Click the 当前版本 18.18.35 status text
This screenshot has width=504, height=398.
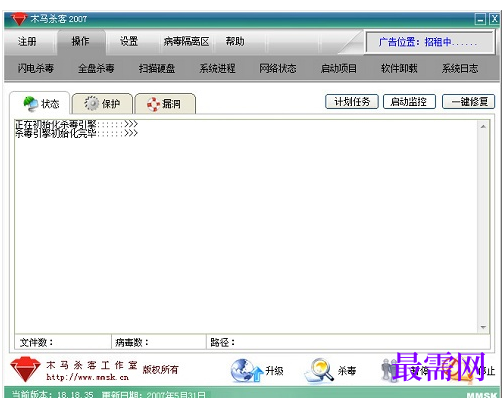(53, 394)
